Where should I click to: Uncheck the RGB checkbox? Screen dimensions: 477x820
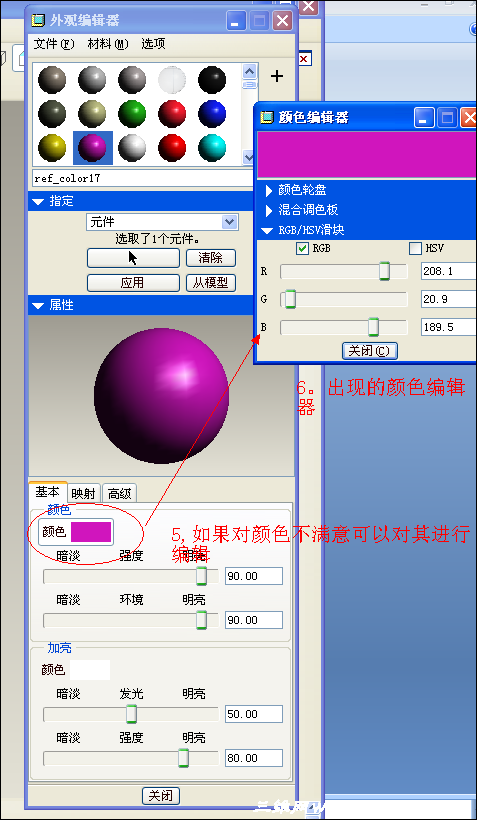coord(302,248)
